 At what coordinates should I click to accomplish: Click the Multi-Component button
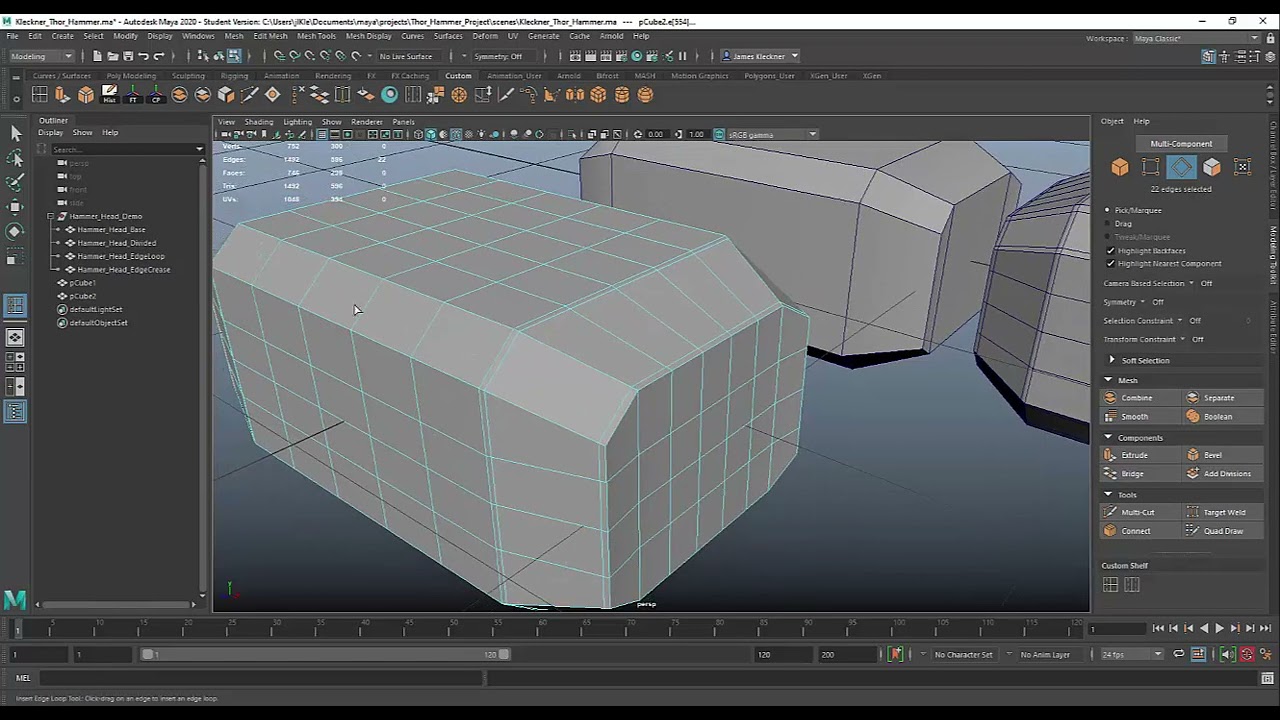pos(1181,144)
